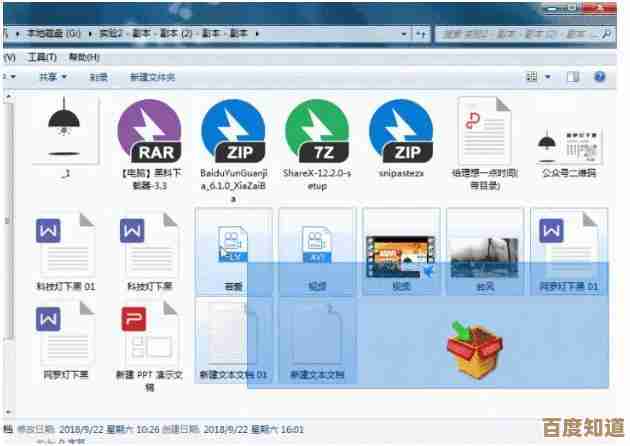Open the purple RAR archive file
The height and width of the screenshot is (446, 630).
pos(150,133)
